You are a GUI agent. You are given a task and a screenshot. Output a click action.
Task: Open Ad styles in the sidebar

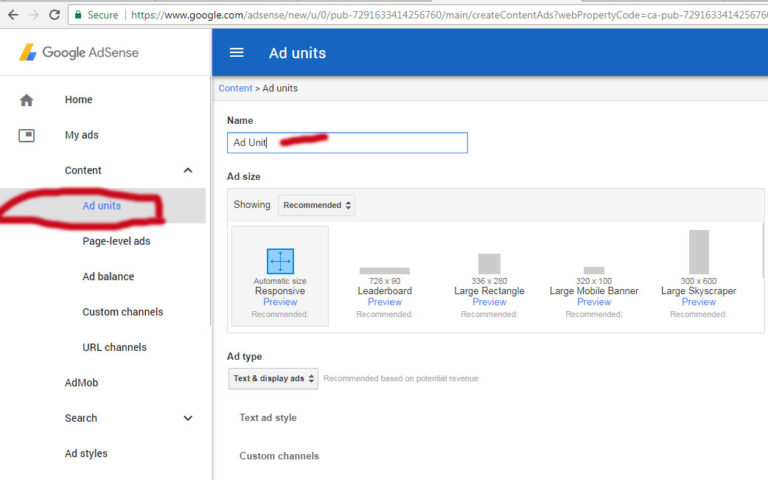[86, 454]
